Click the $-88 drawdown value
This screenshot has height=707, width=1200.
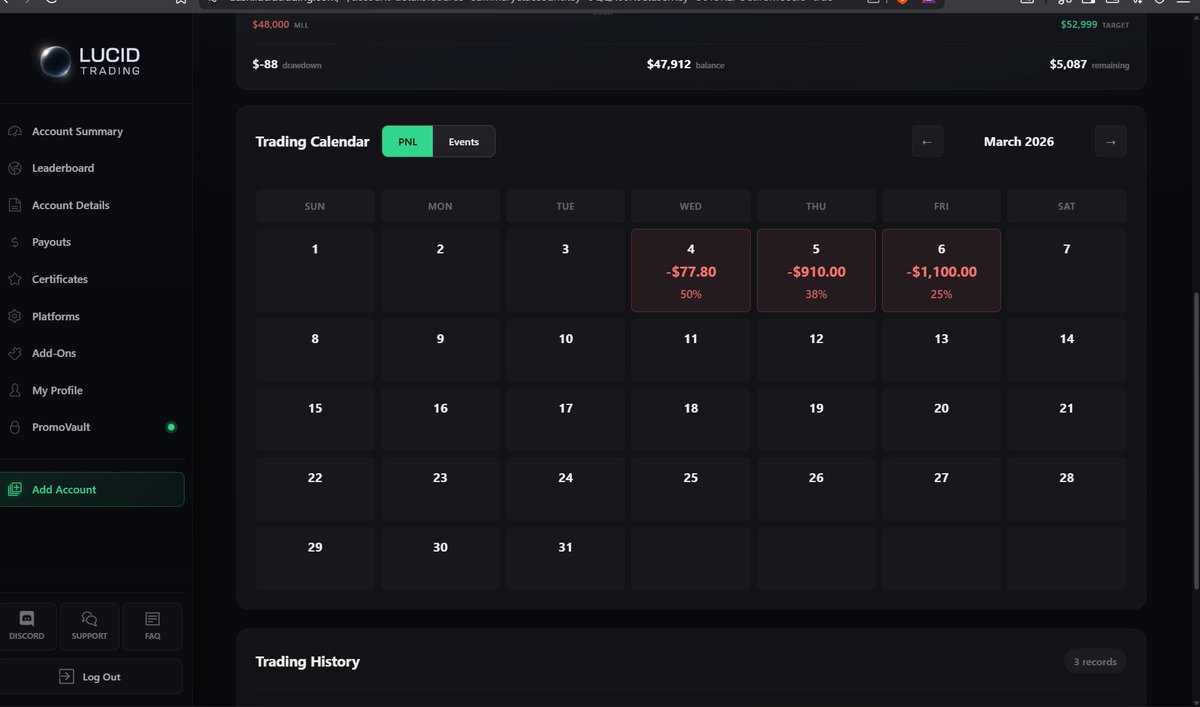(265, 65)
